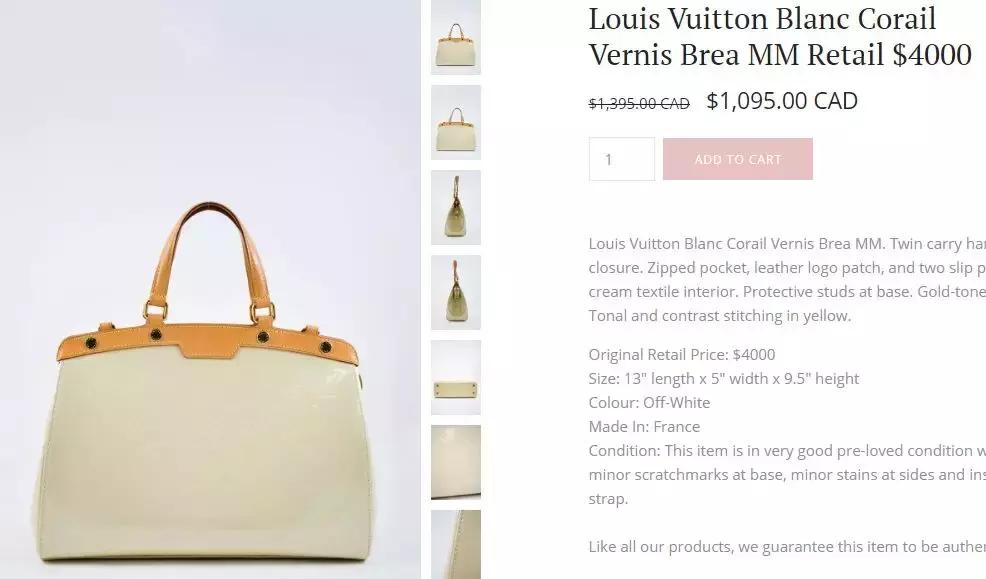Image resolution: width=986 pixels, height=579 pixels.
Task: Click the $1,095.00 CAD sale price
Action: click(782, 101)
